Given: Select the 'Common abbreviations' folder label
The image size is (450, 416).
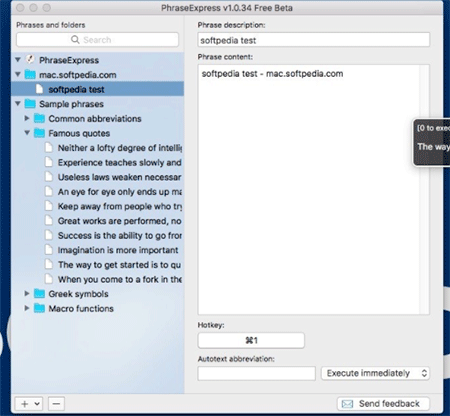Looking at the screenshot, I should tap(95, 119).
